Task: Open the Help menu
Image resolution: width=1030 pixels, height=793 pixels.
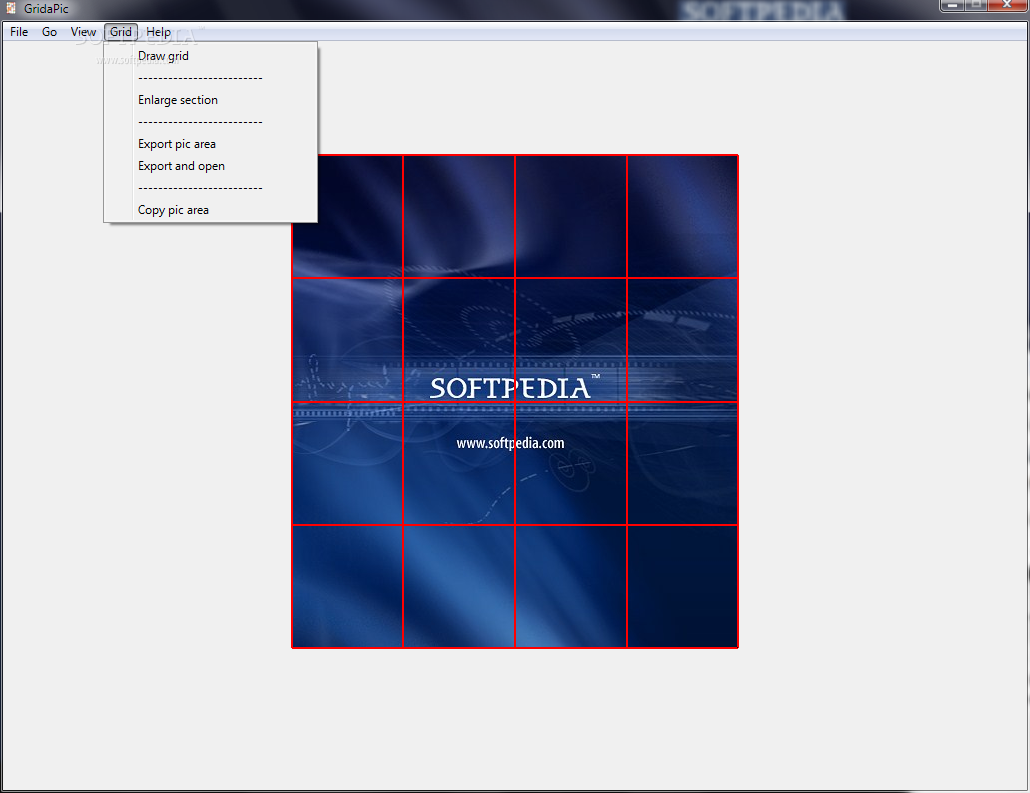Action: pos(158,32)
